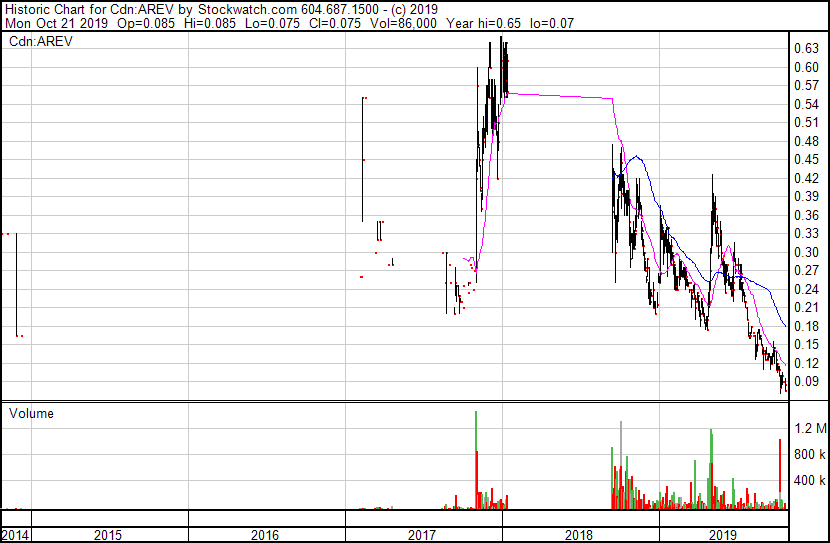Viewport: 830px width, 543px height.
Task: Click the 0.18 price axis label
Action: coord(807,326)
